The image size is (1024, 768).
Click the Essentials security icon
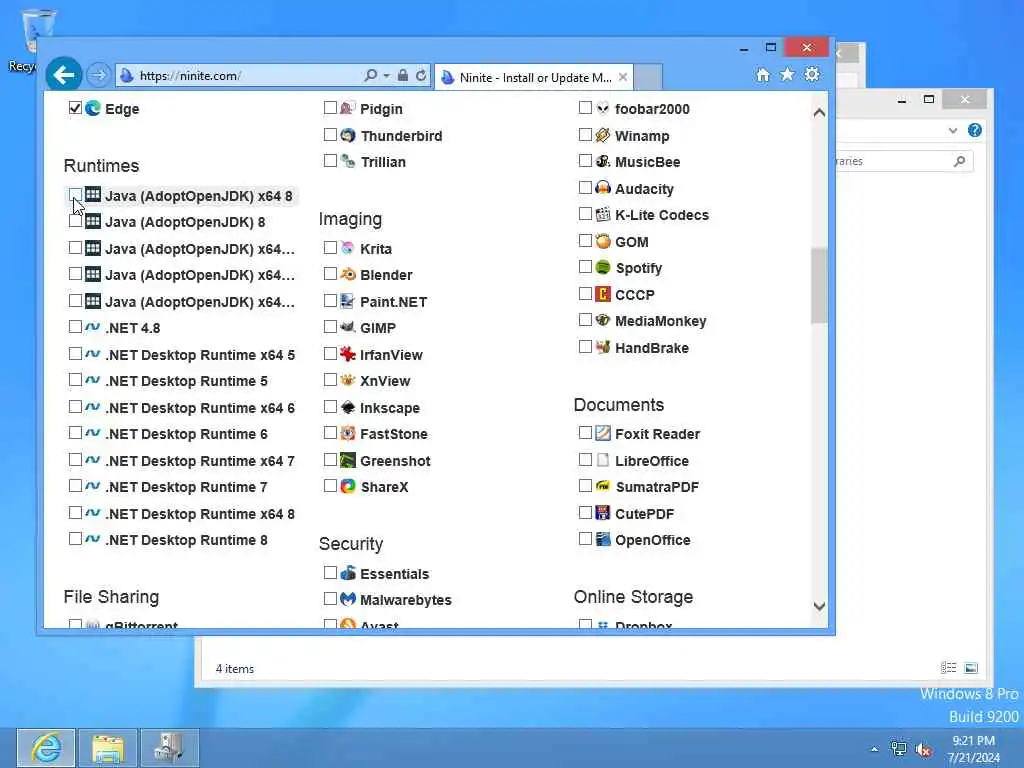pos(348,573)
